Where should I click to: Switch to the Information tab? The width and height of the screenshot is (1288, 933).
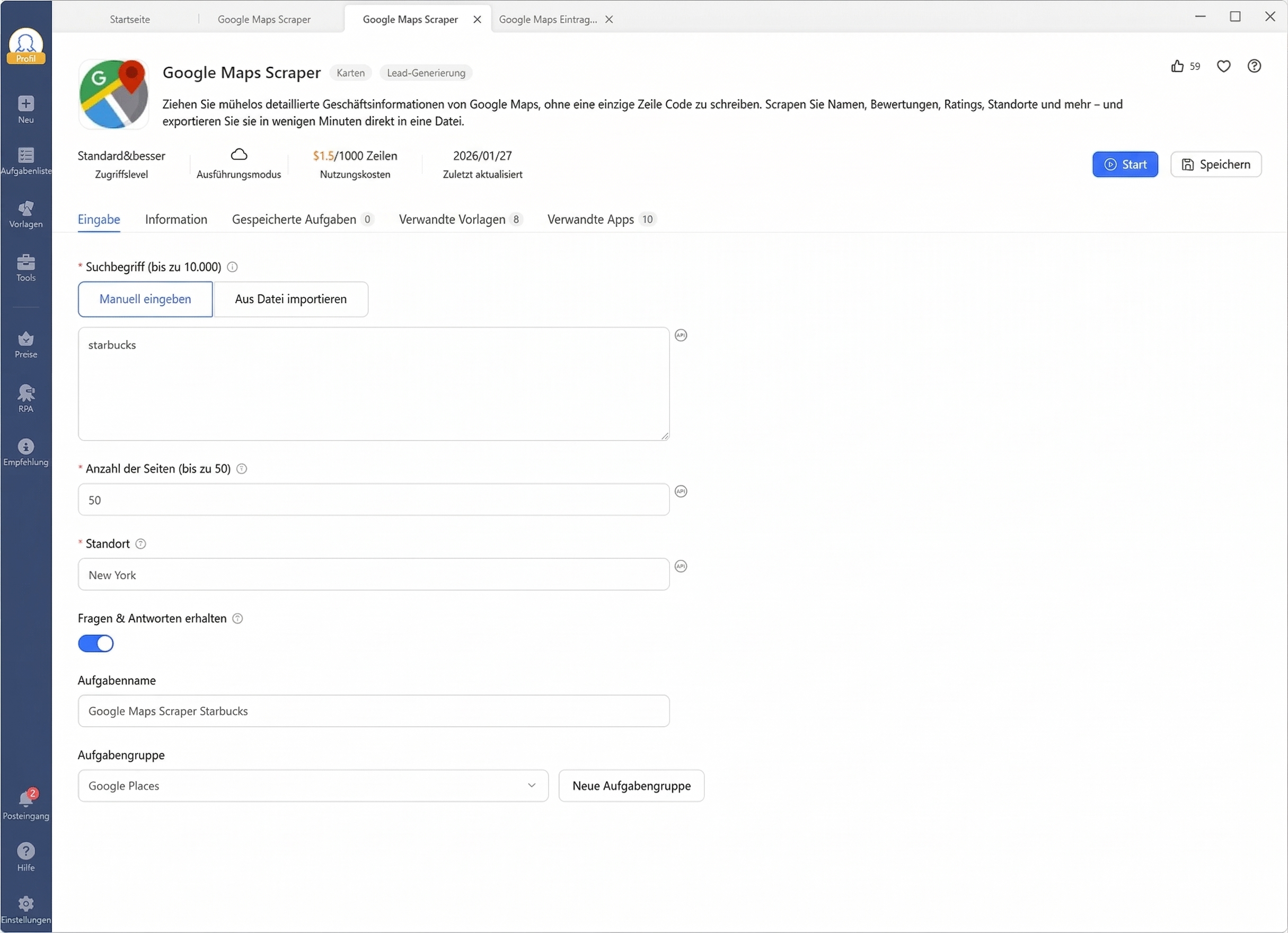pos(176,219)
